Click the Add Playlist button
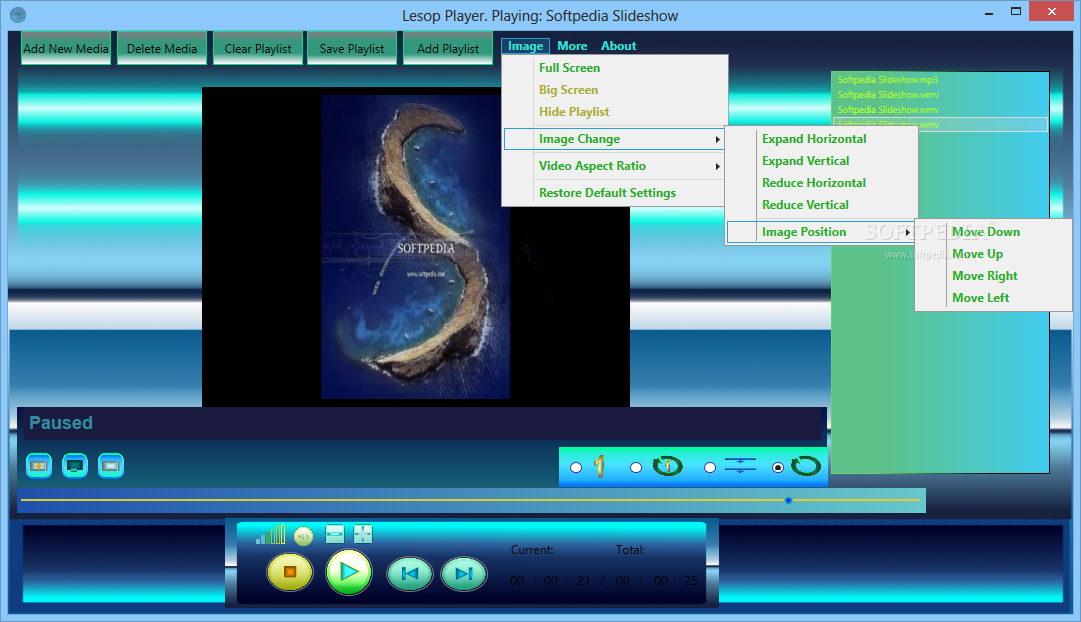This screenshot has height=622, width=1081. tap(448, 49)
